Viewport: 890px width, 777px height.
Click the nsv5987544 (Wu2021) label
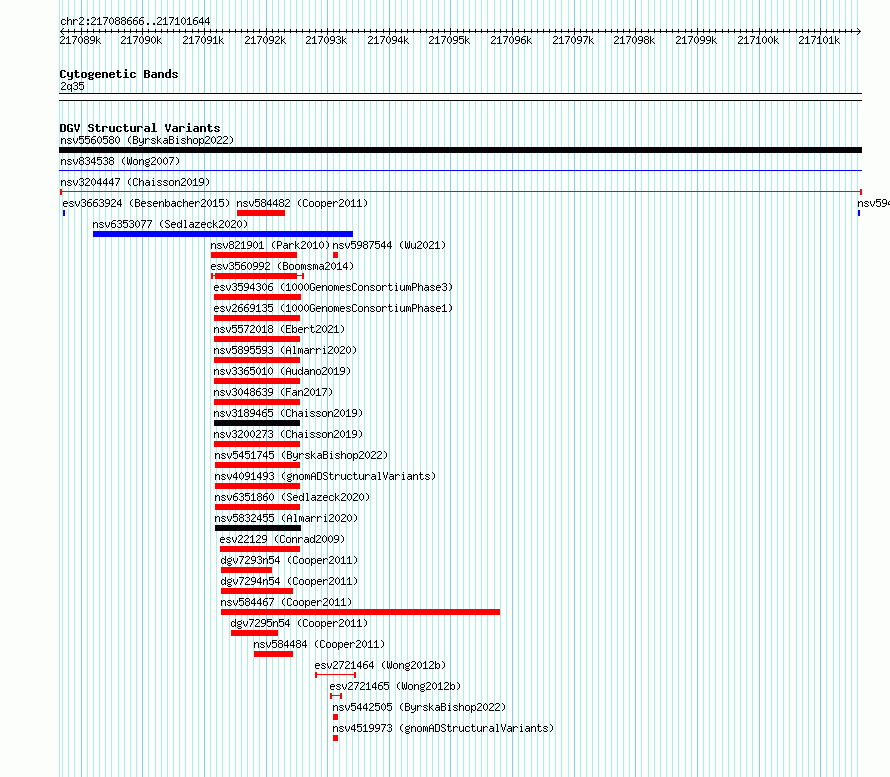389,245
